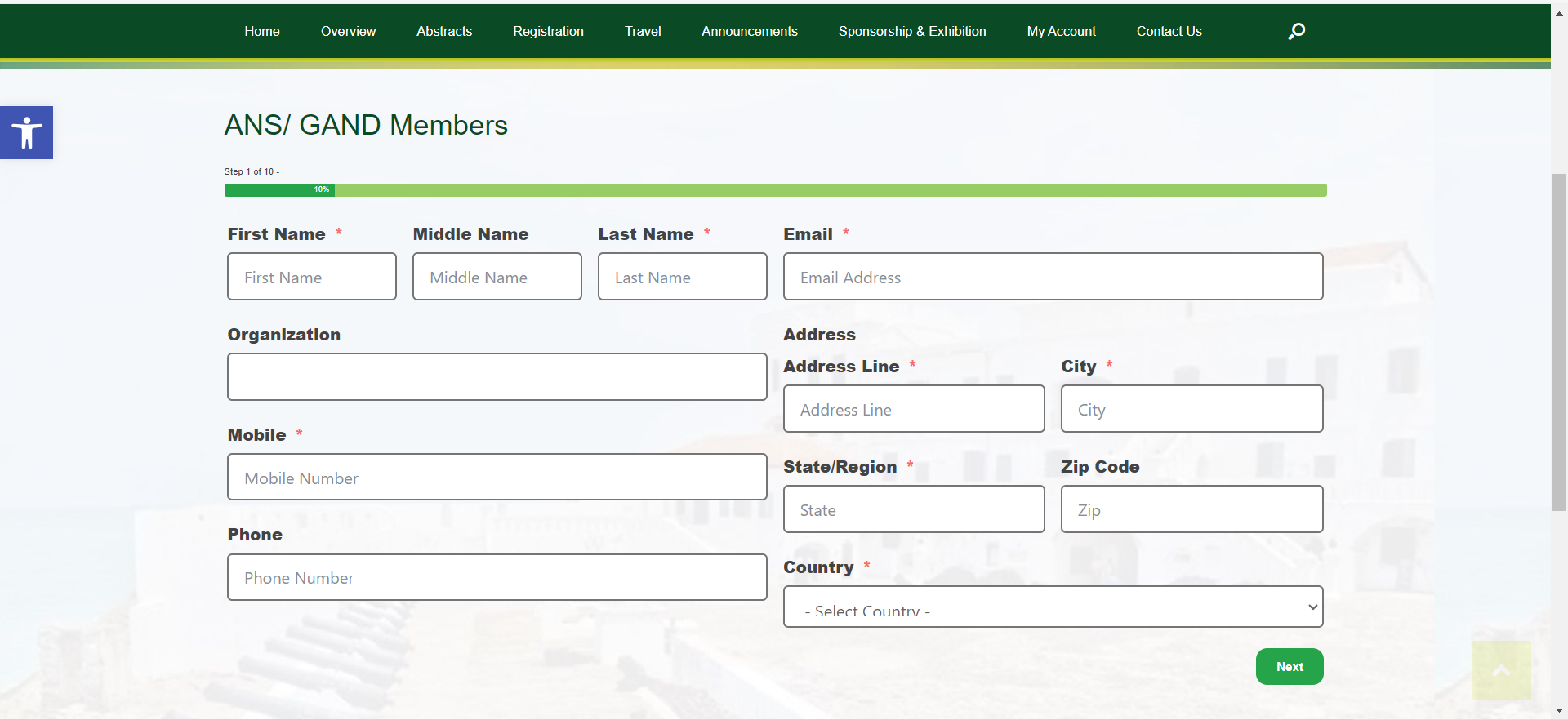Click the Phone field label
1568x720 pixels.
255,535
